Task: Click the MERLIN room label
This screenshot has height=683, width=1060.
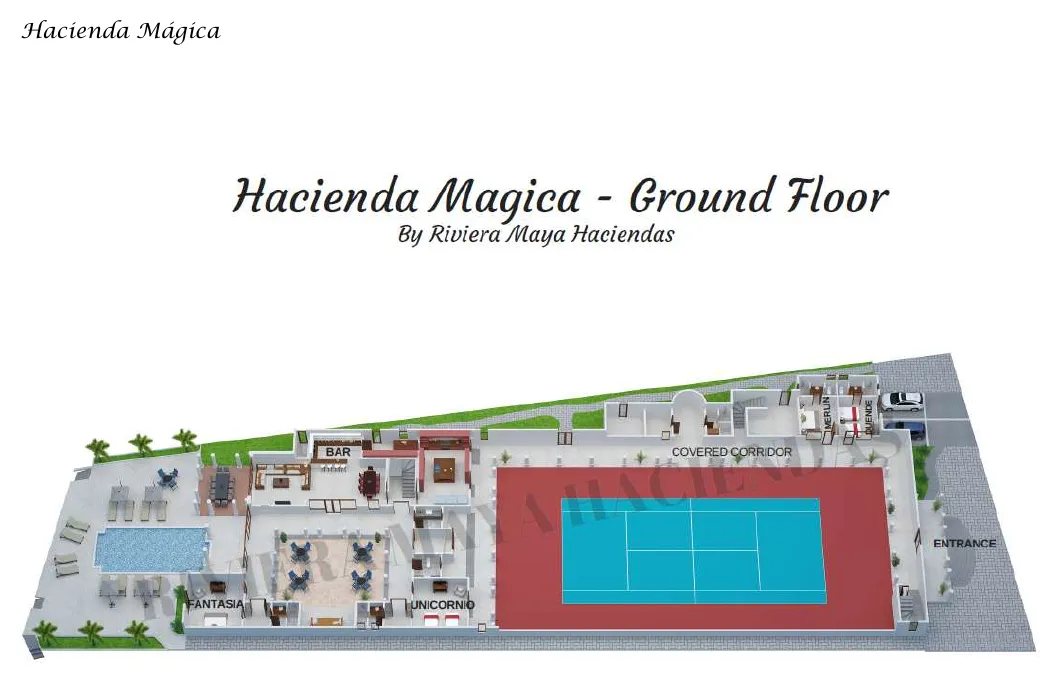Action: 826,412
